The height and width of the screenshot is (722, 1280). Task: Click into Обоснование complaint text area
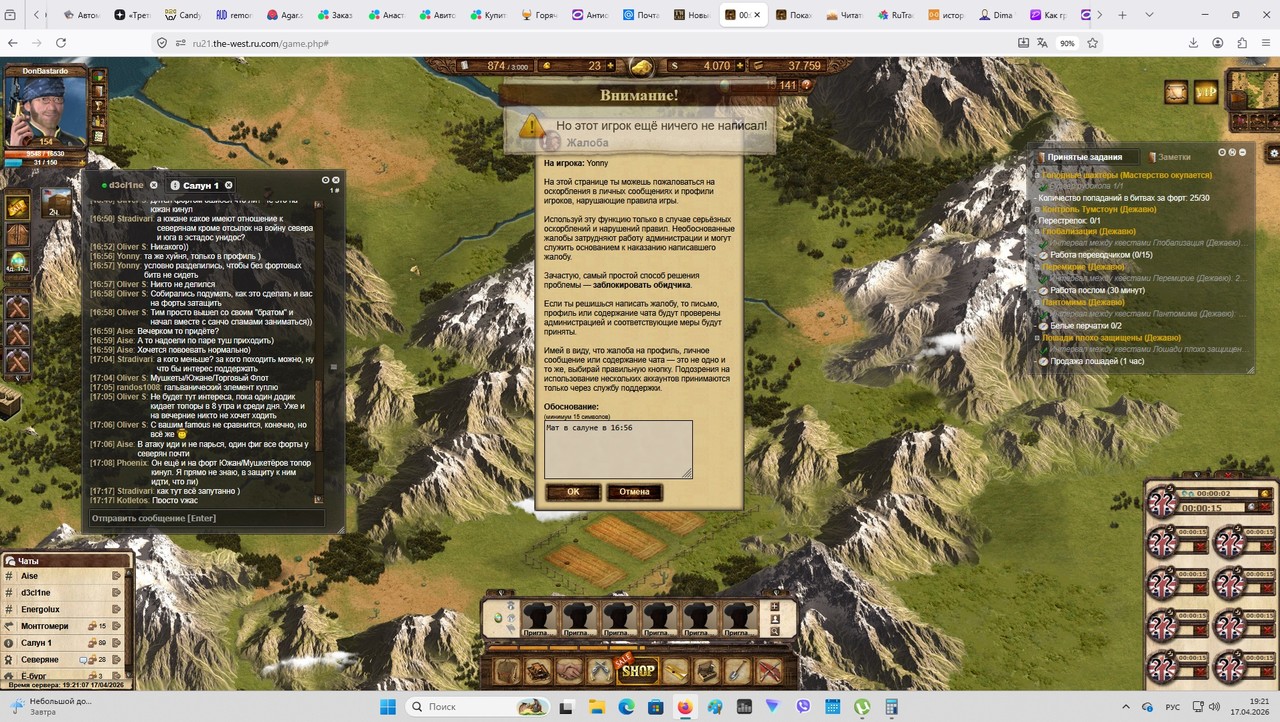(618, 449)
